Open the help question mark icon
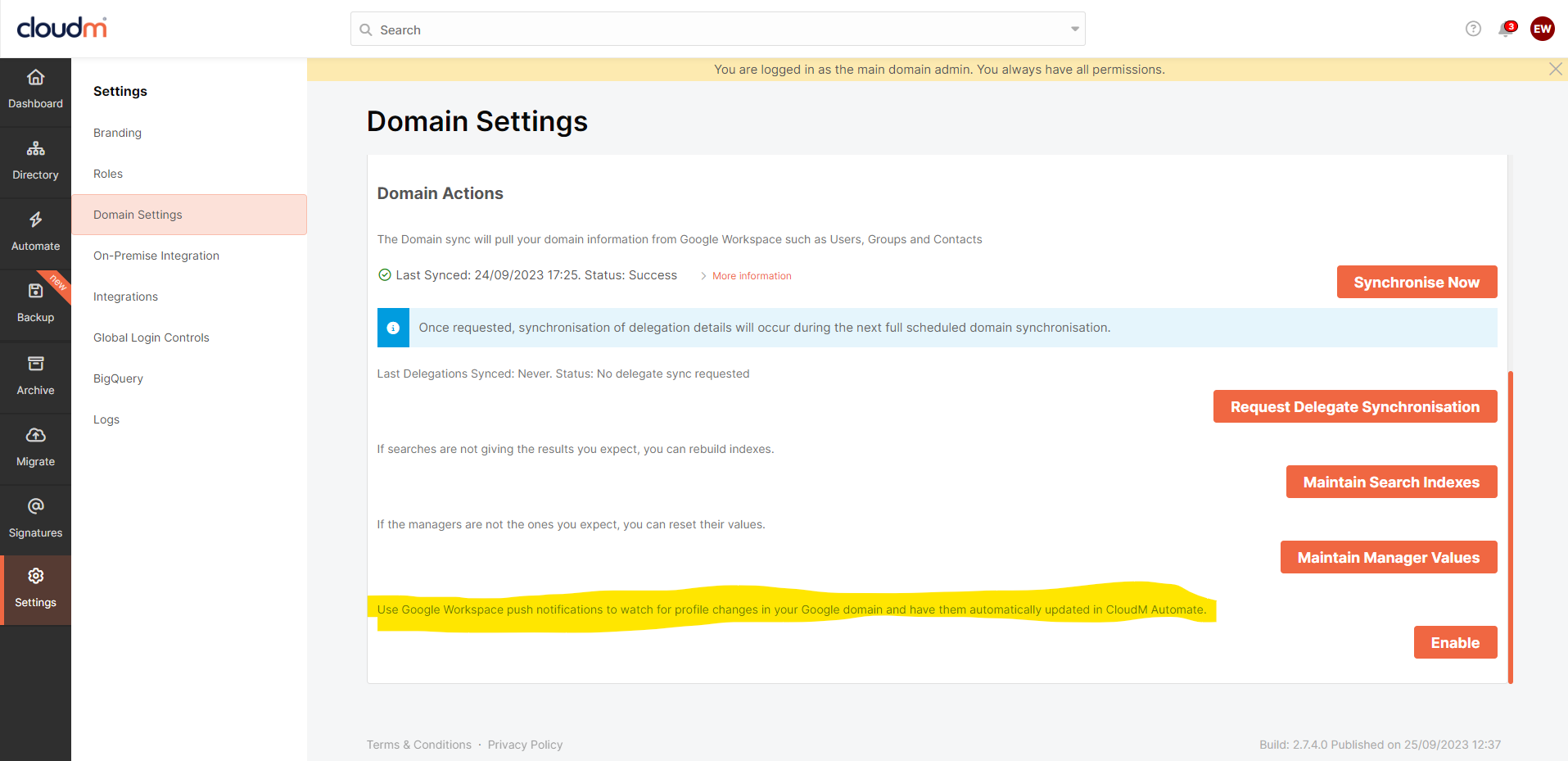The width and height of the screenshot is (1568, 761). point(1473,29)
